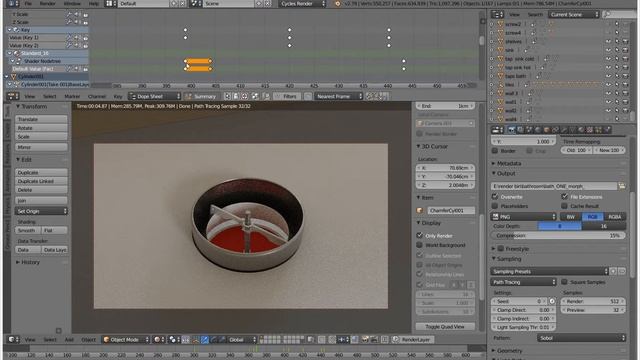Enable the World Background checkbox
The image size is (640, 360).
pyautogui.click(x=419, y=245)
